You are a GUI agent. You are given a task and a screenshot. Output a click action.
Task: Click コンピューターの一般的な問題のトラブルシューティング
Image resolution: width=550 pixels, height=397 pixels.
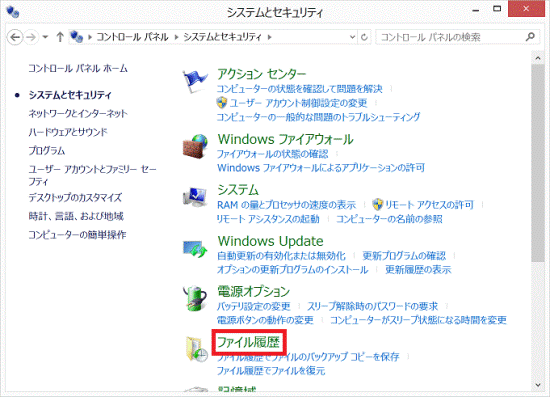318,117
